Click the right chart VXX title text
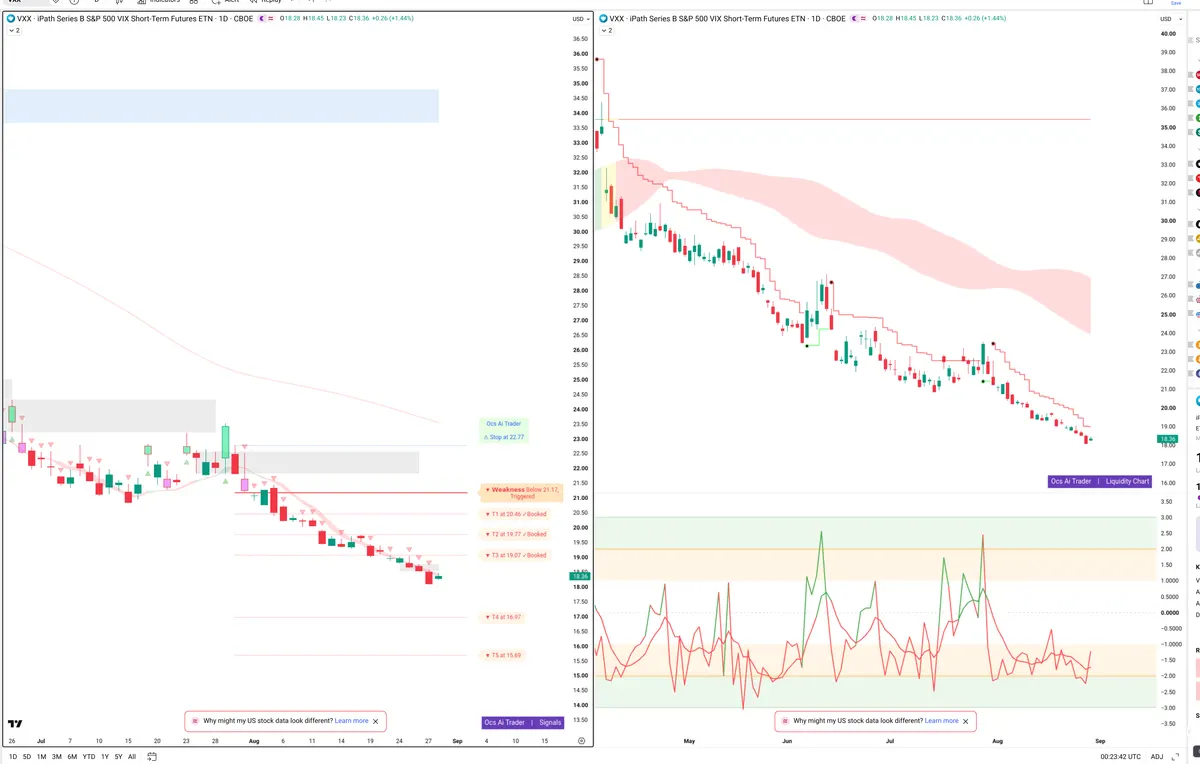The height and width of the screenshot is (764, 1200). [726, 18]
